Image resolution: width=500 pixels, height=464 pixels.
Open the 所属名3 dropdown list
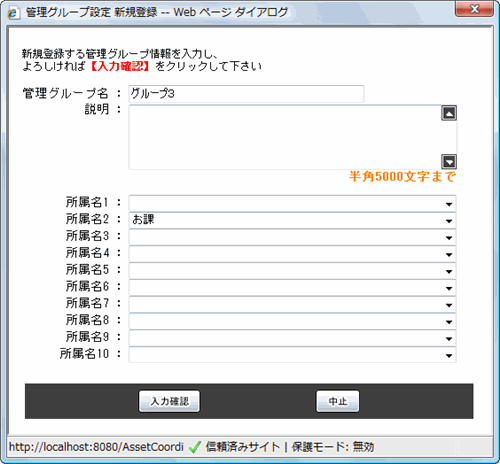(x=292, y=237)
